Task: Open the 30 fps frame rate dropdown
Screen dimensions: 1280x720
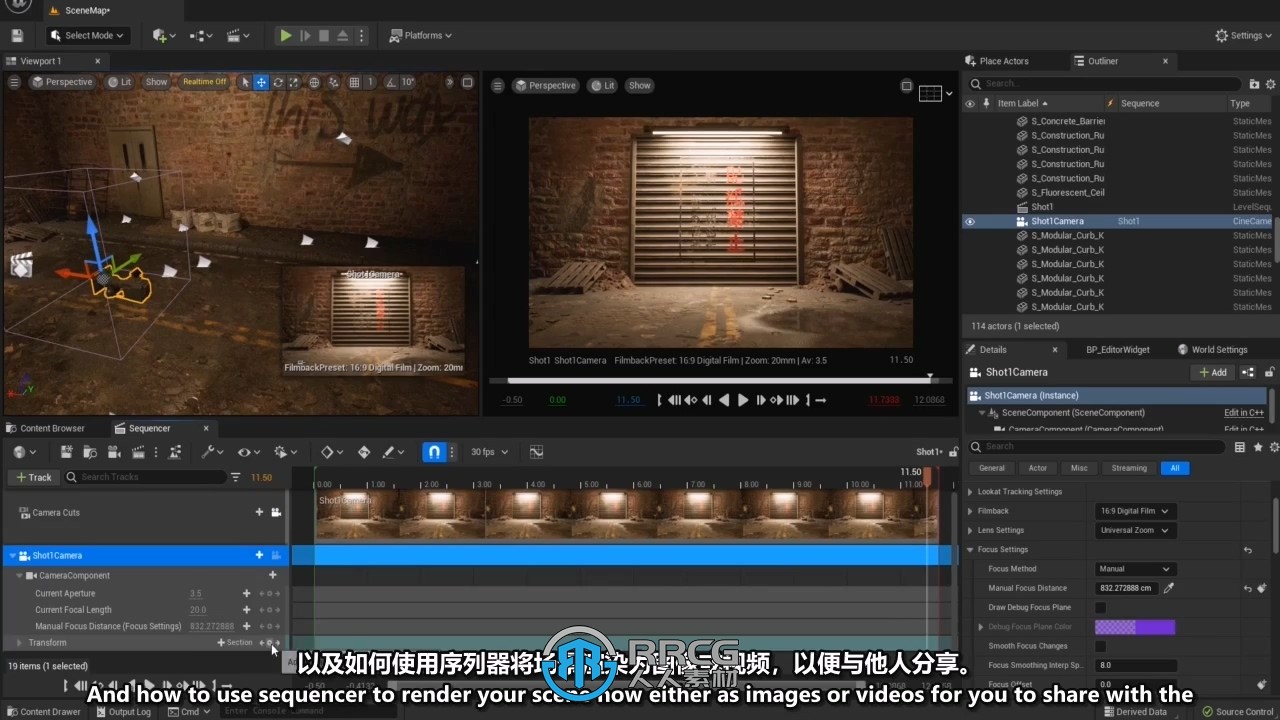Action: coord(489,452)
